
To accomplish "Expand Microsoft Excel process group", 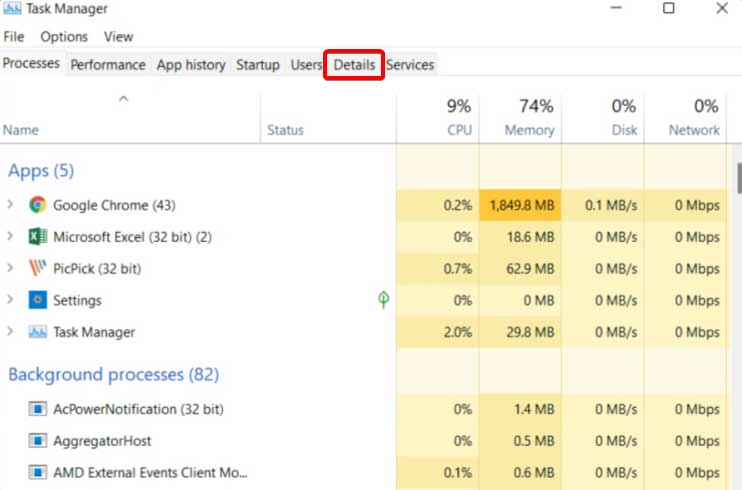I will [10, 236].
